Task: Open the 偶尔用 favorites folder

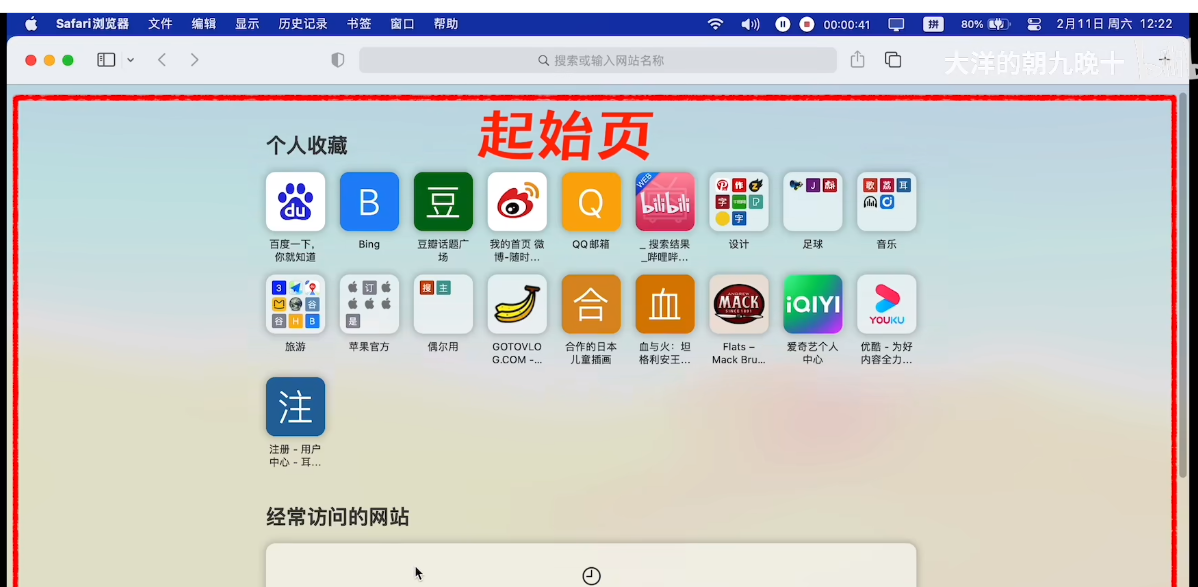Action: [443, 303]
